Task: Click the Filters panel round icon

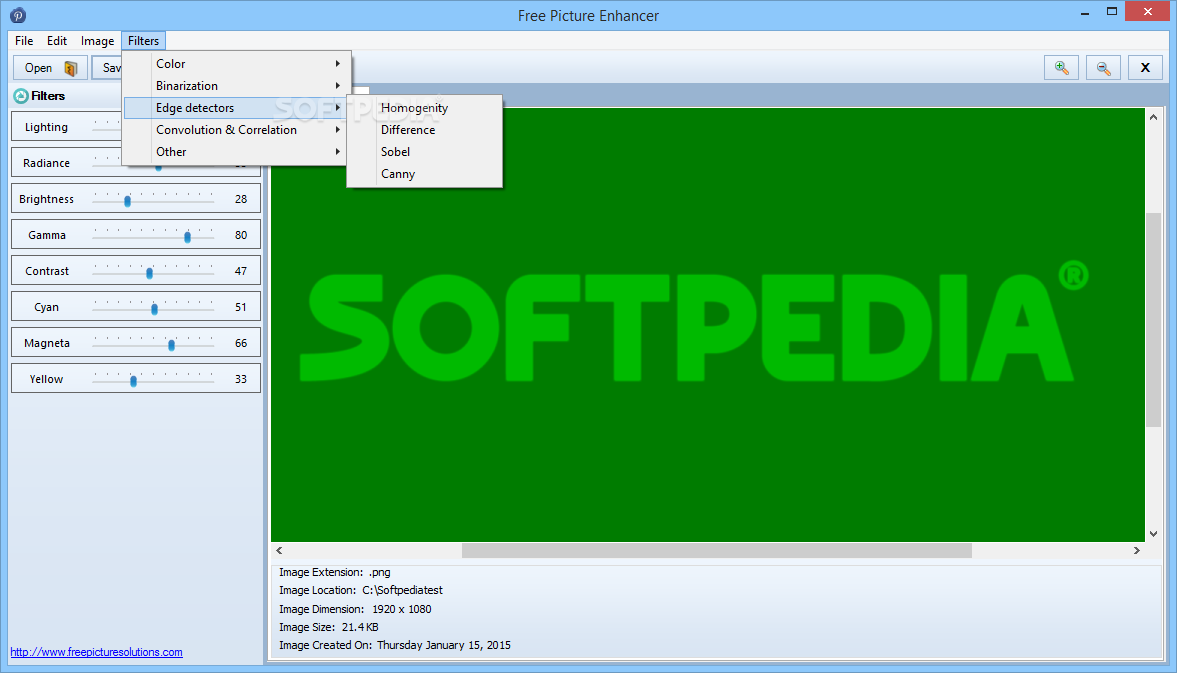Action: (x=21, y=96)
